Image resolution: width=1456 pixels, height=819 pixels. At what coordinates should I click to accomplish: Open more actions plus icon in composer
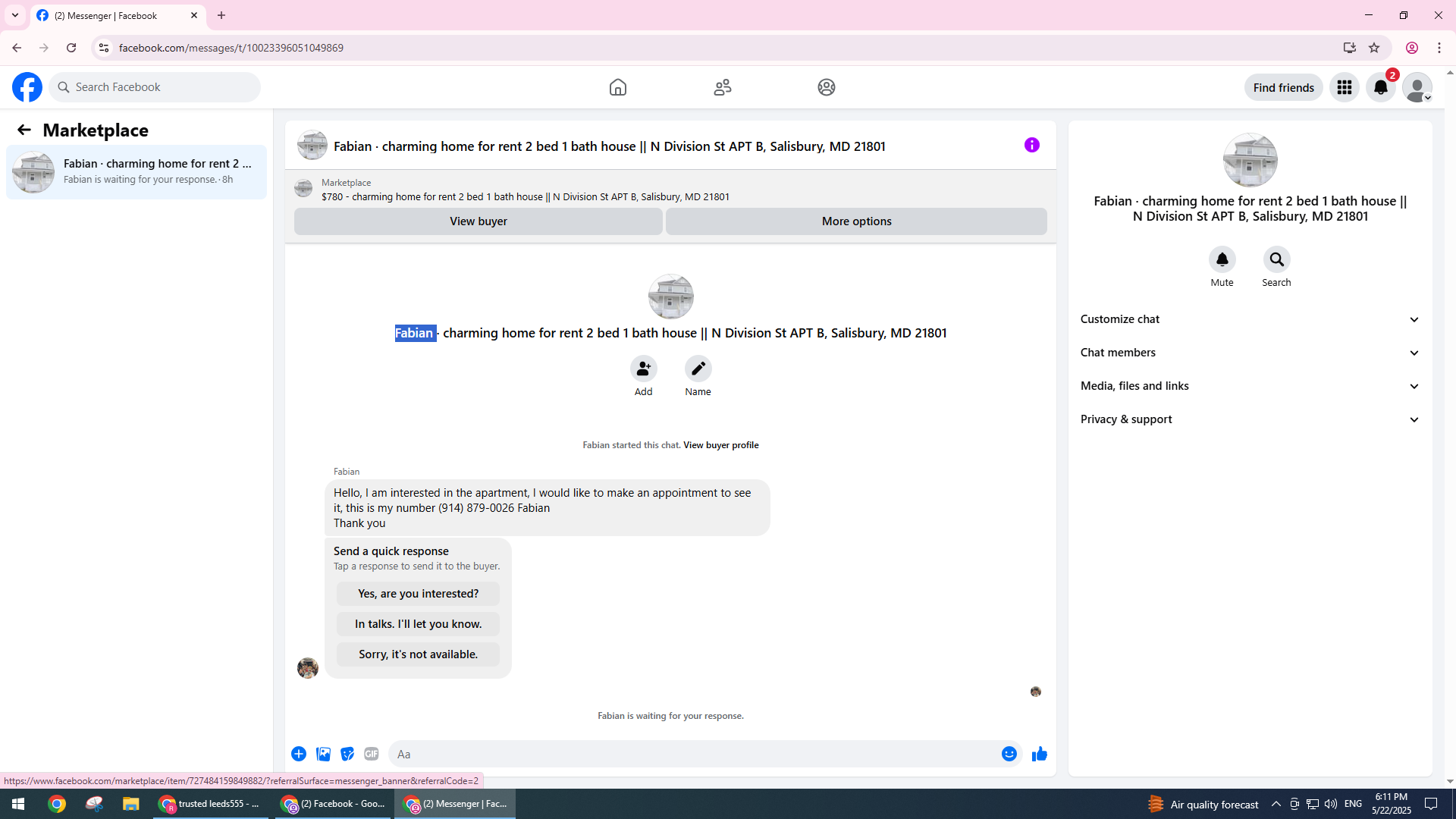[x=299, y=754]
